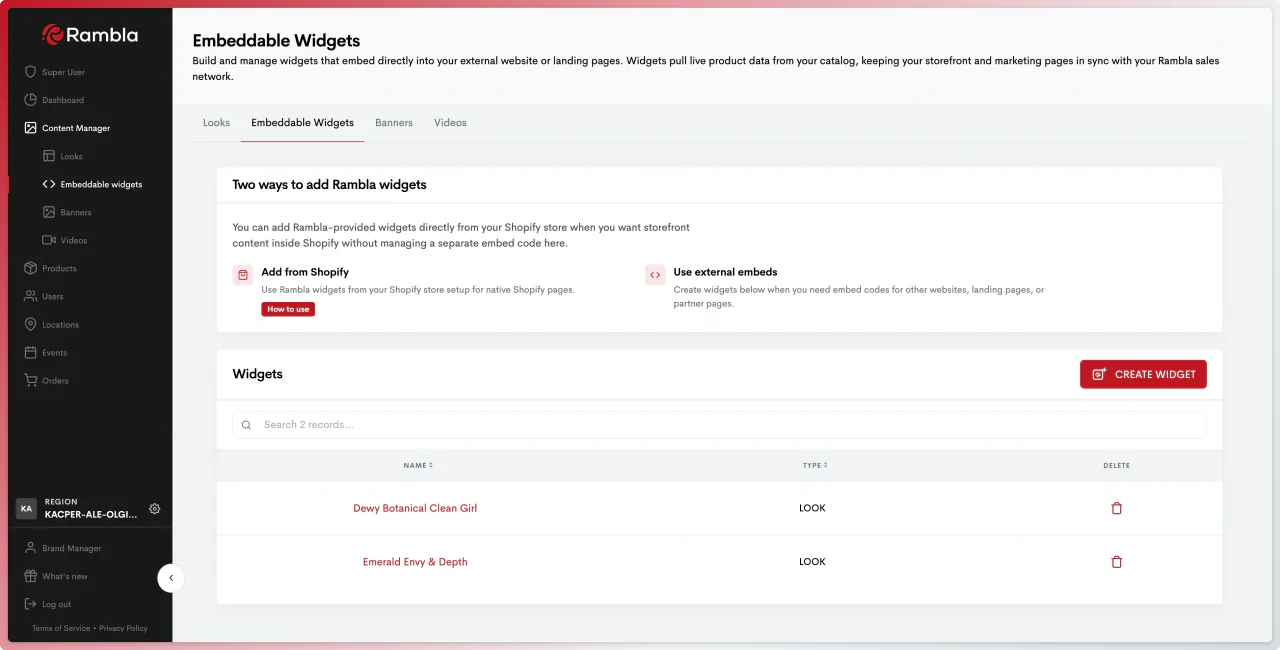Open Users in the sidebar
The width and height of the screenshot is (1280, 650).
(53, 296)
